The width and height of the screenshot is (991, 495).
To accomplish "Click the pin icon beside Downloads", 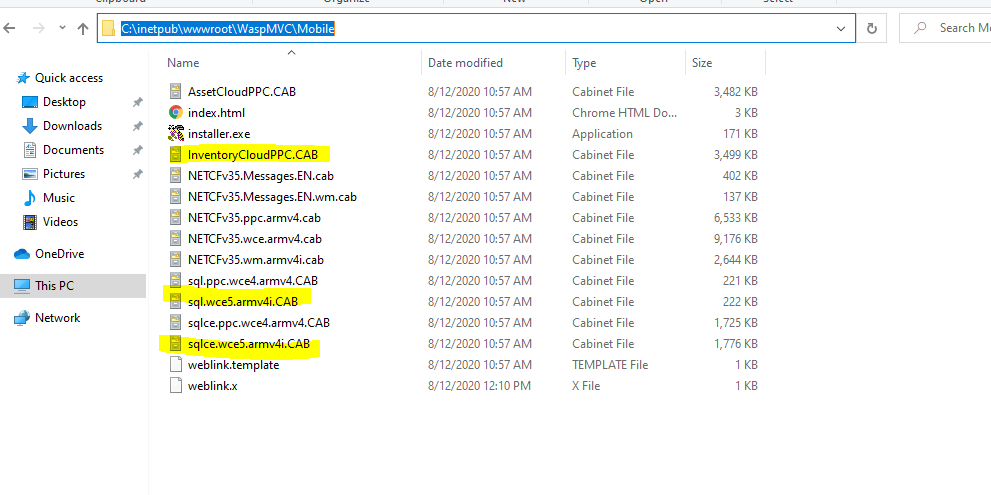I will tap(137, 126).
